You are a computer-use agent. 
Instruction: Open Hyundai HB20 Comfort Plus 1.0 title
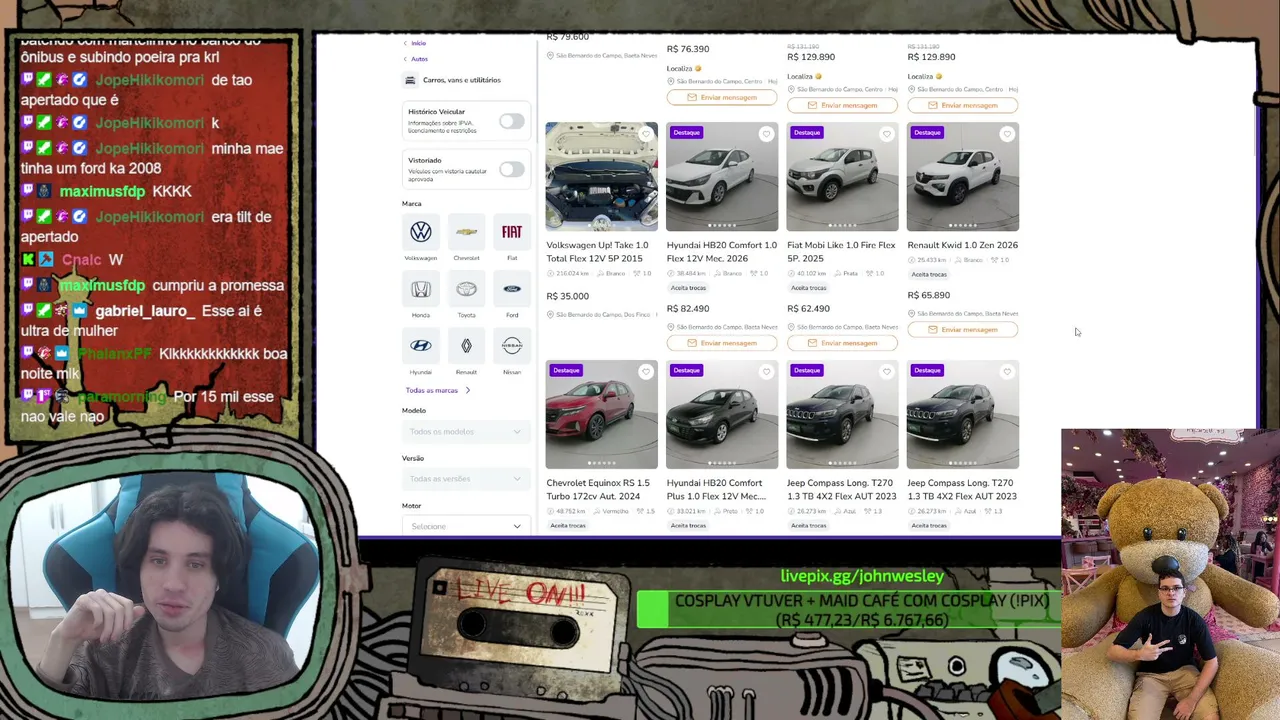pyautogui.click(x=717, y=490)
